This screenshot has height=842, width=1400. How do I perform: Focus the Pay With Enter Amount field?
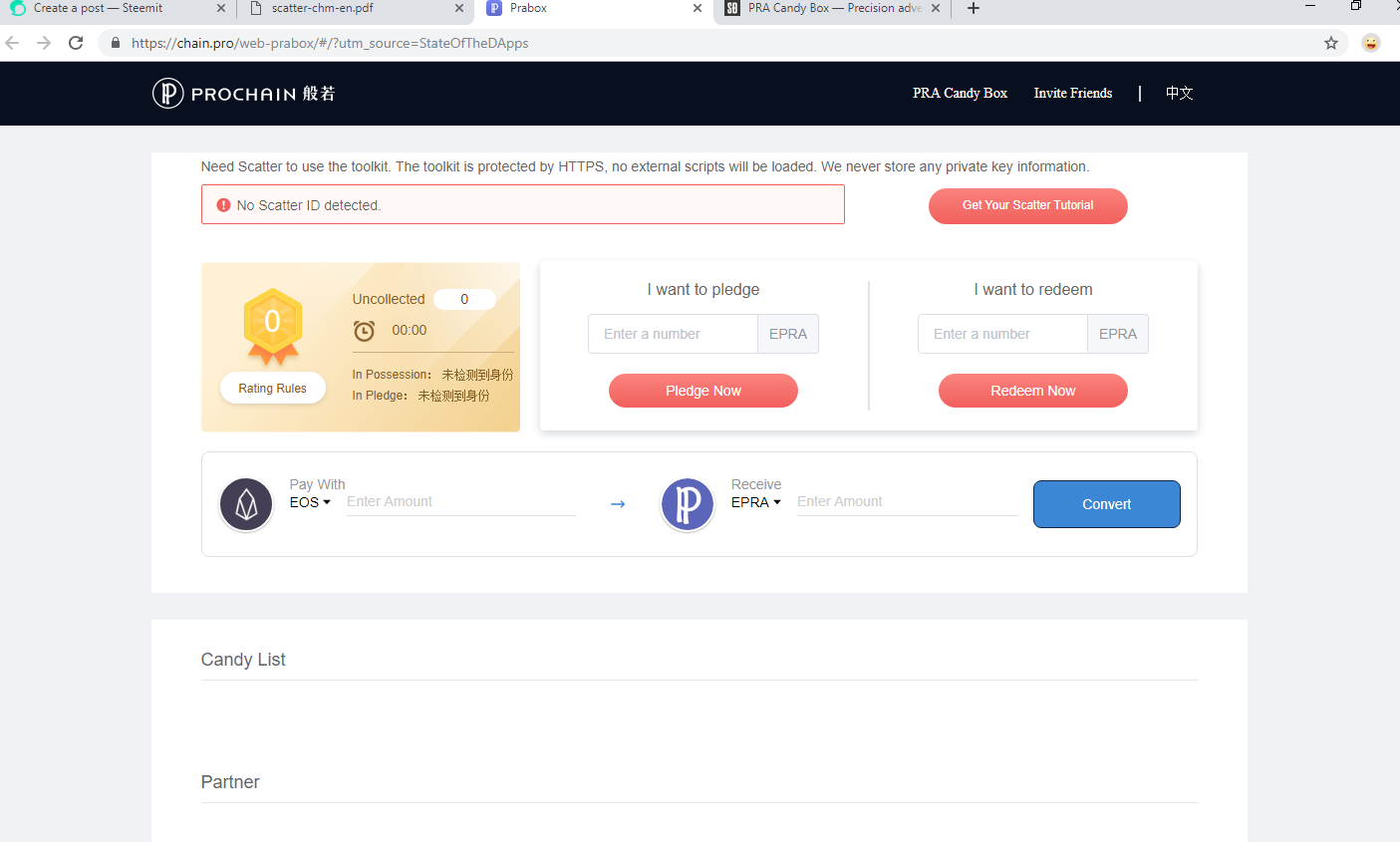(461, 502)
